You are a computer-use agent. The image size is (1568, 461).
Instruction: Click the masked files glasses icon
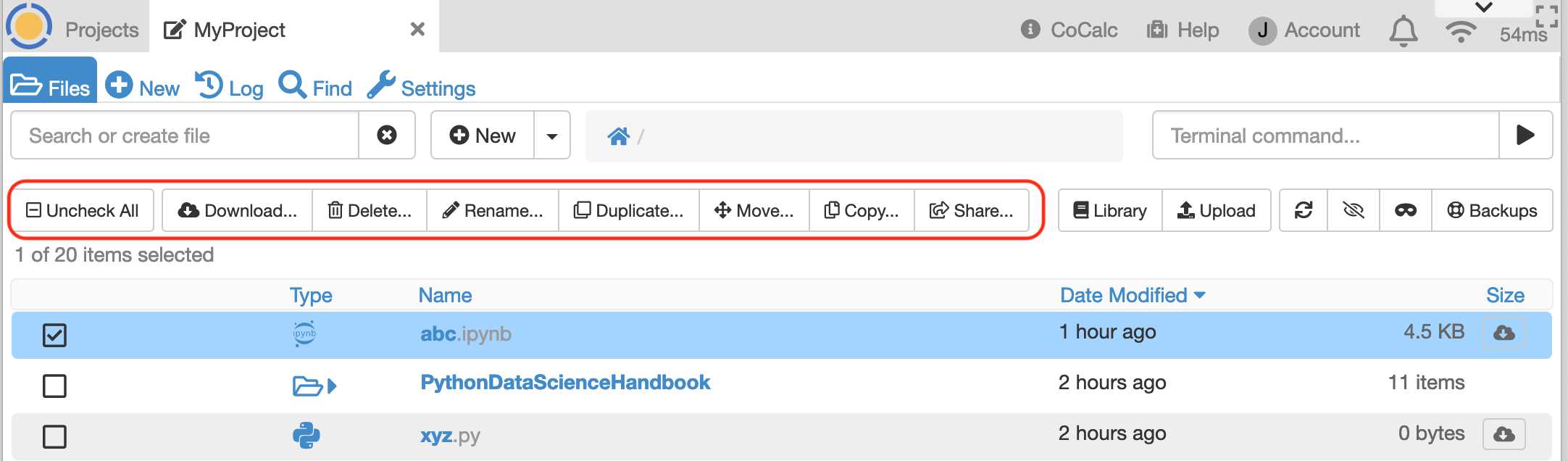click(x=1405, y=210)
